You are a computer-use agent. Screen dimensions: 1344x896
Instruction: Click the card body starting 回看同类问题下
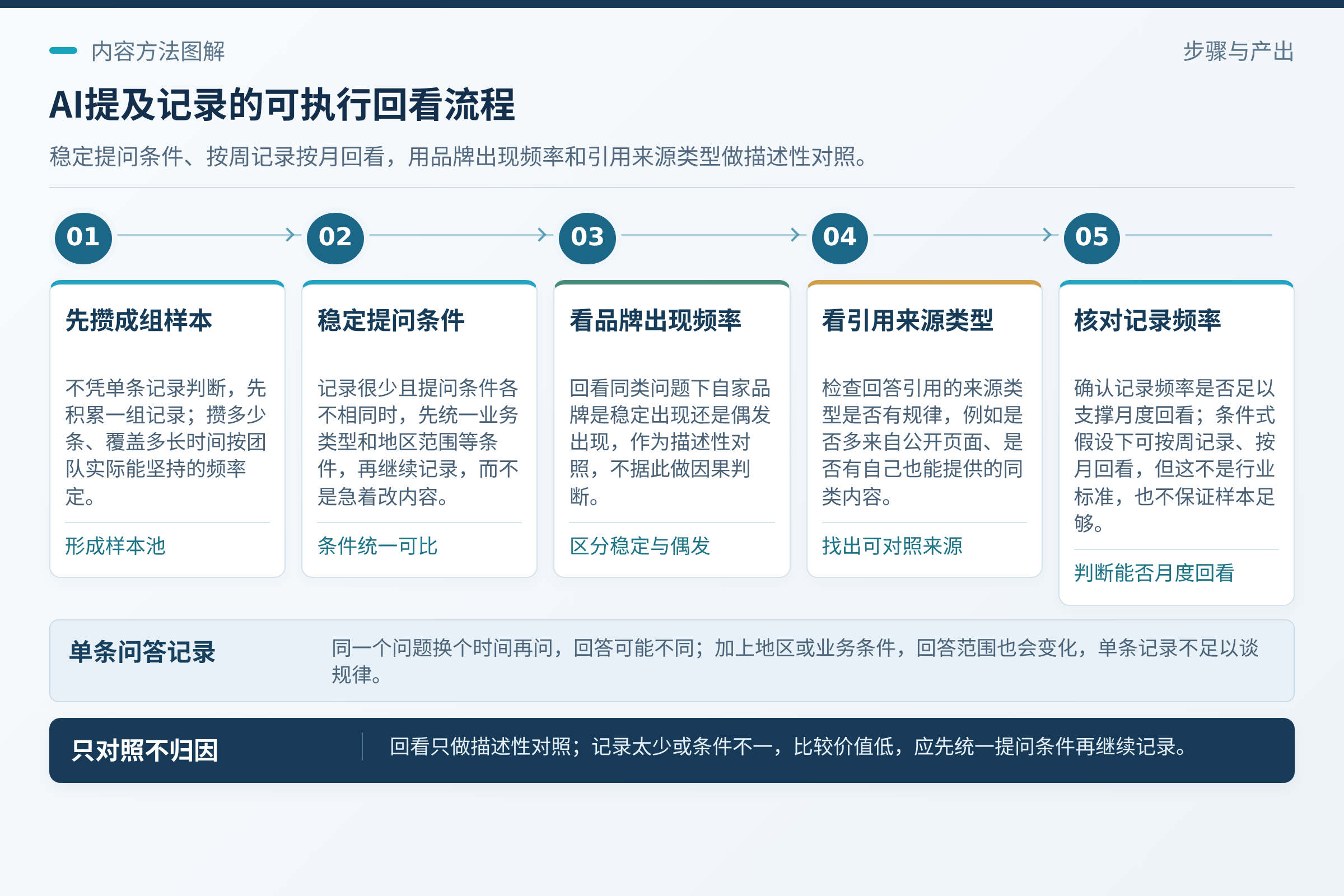click(x=670, y=442)
